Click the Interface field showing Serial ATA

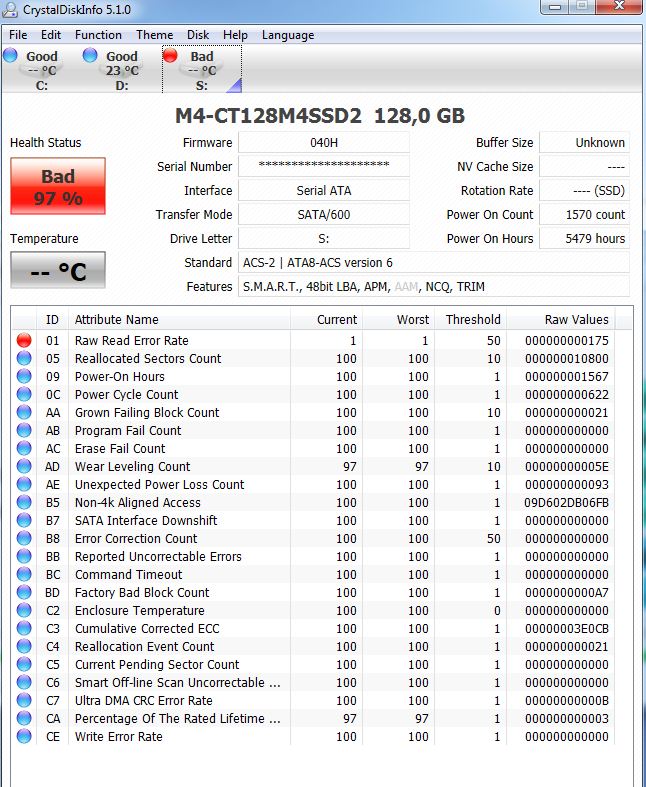point(324,190)
